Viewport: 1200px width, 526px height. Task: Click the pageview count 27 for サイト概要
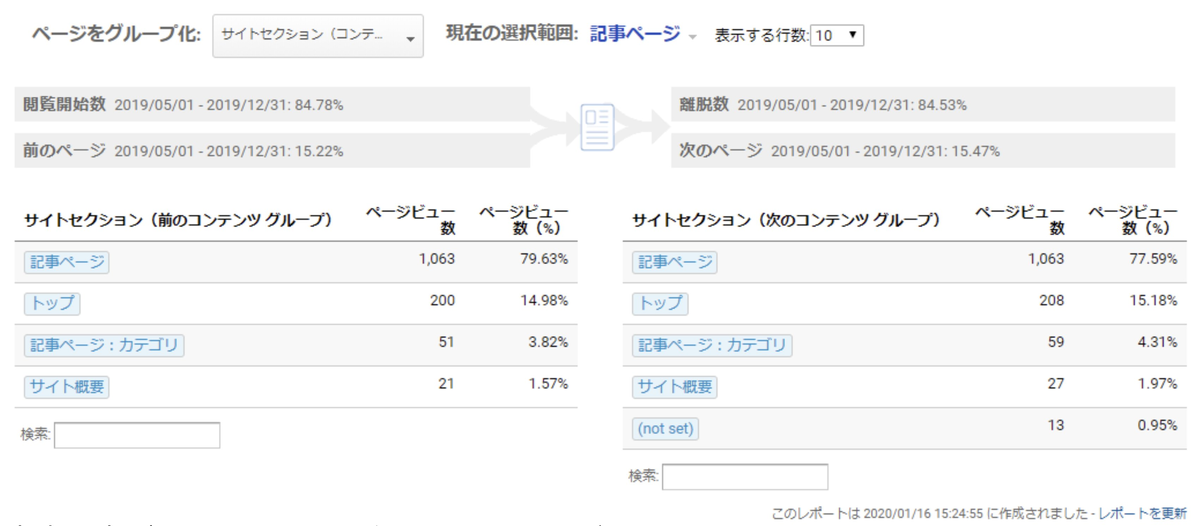tap(1054, 384)
